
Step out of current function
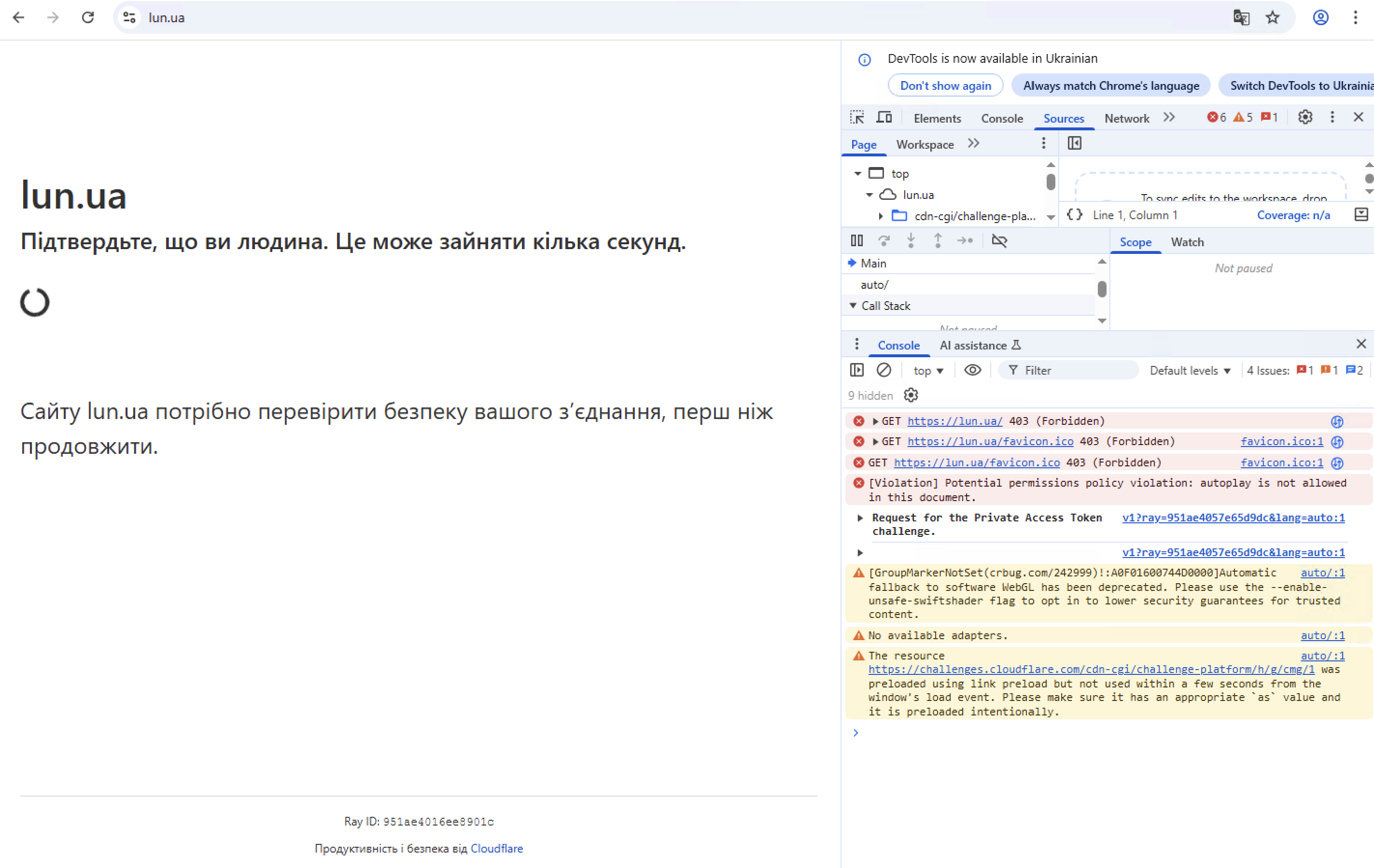click(x=938, y=241)
